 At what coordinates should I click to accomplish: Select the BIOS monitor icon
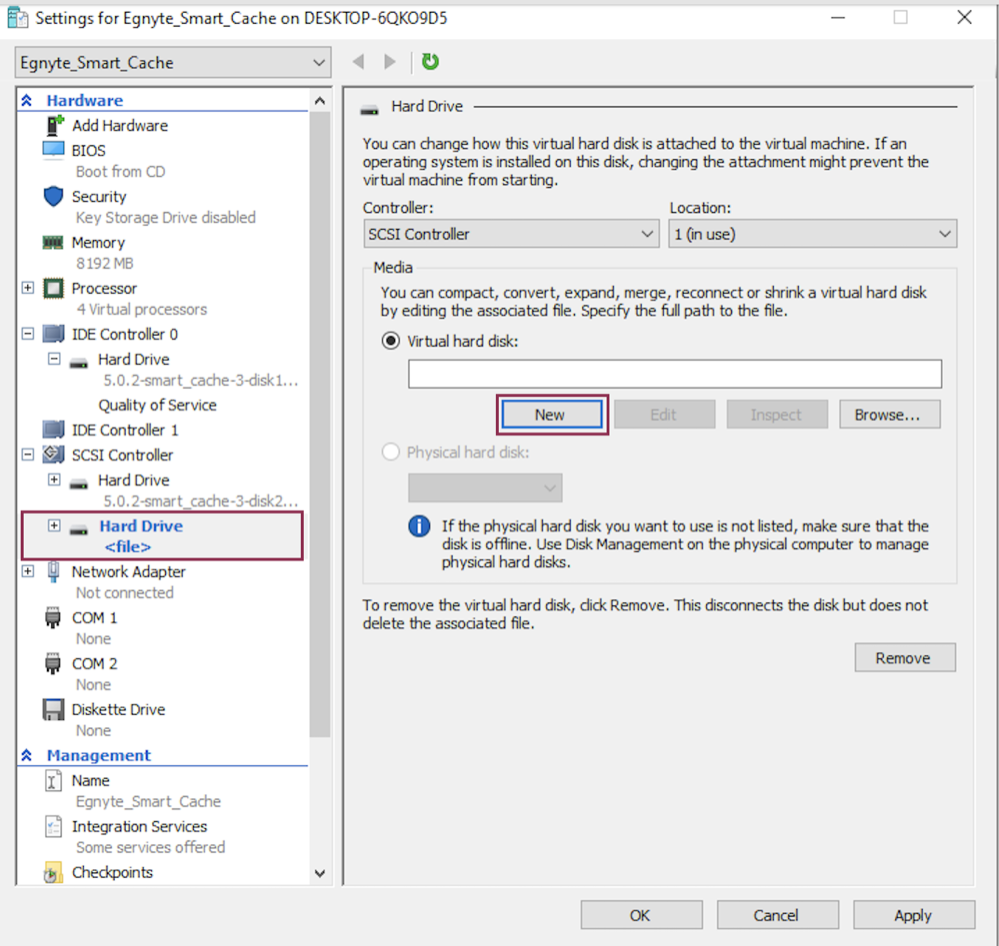click(54, 150)
